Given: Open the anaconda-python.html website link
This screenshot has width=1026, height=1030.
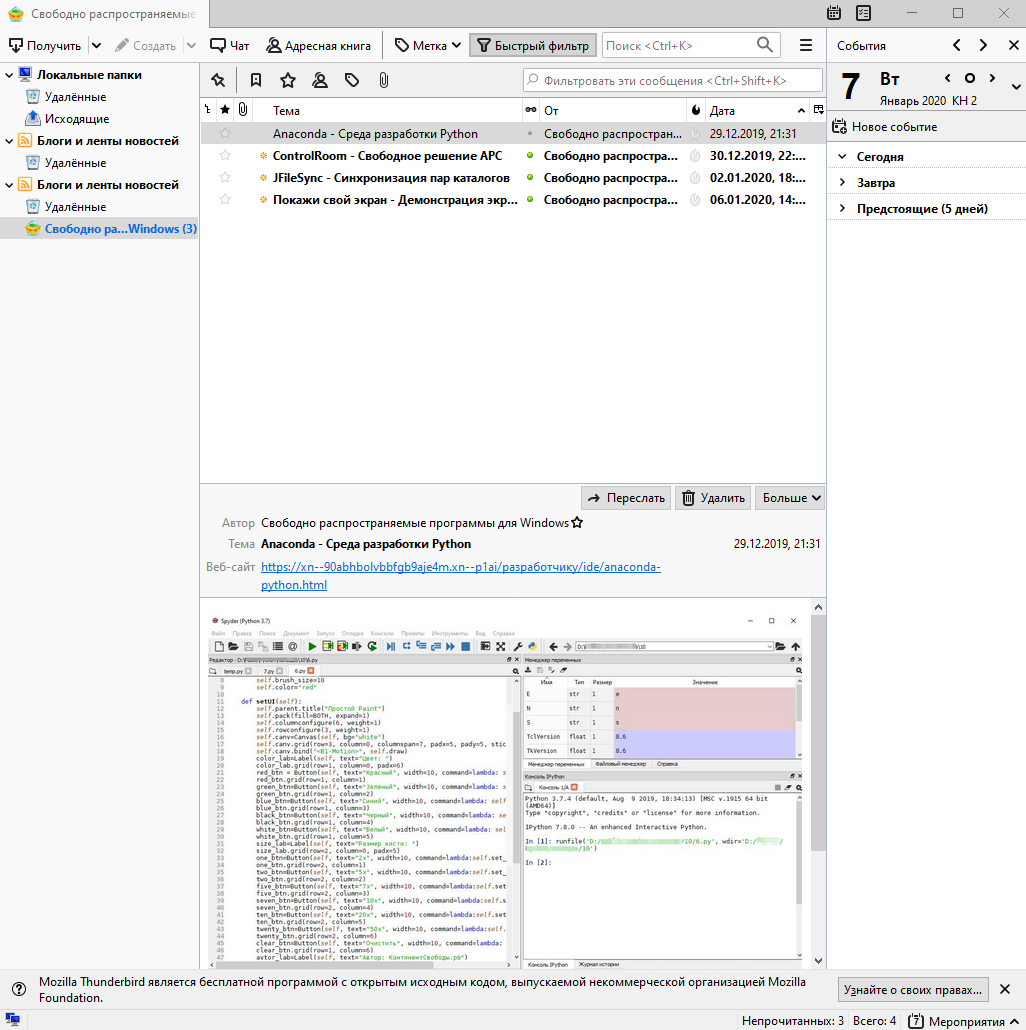Looking at the screenshot, I should (460, 575).
